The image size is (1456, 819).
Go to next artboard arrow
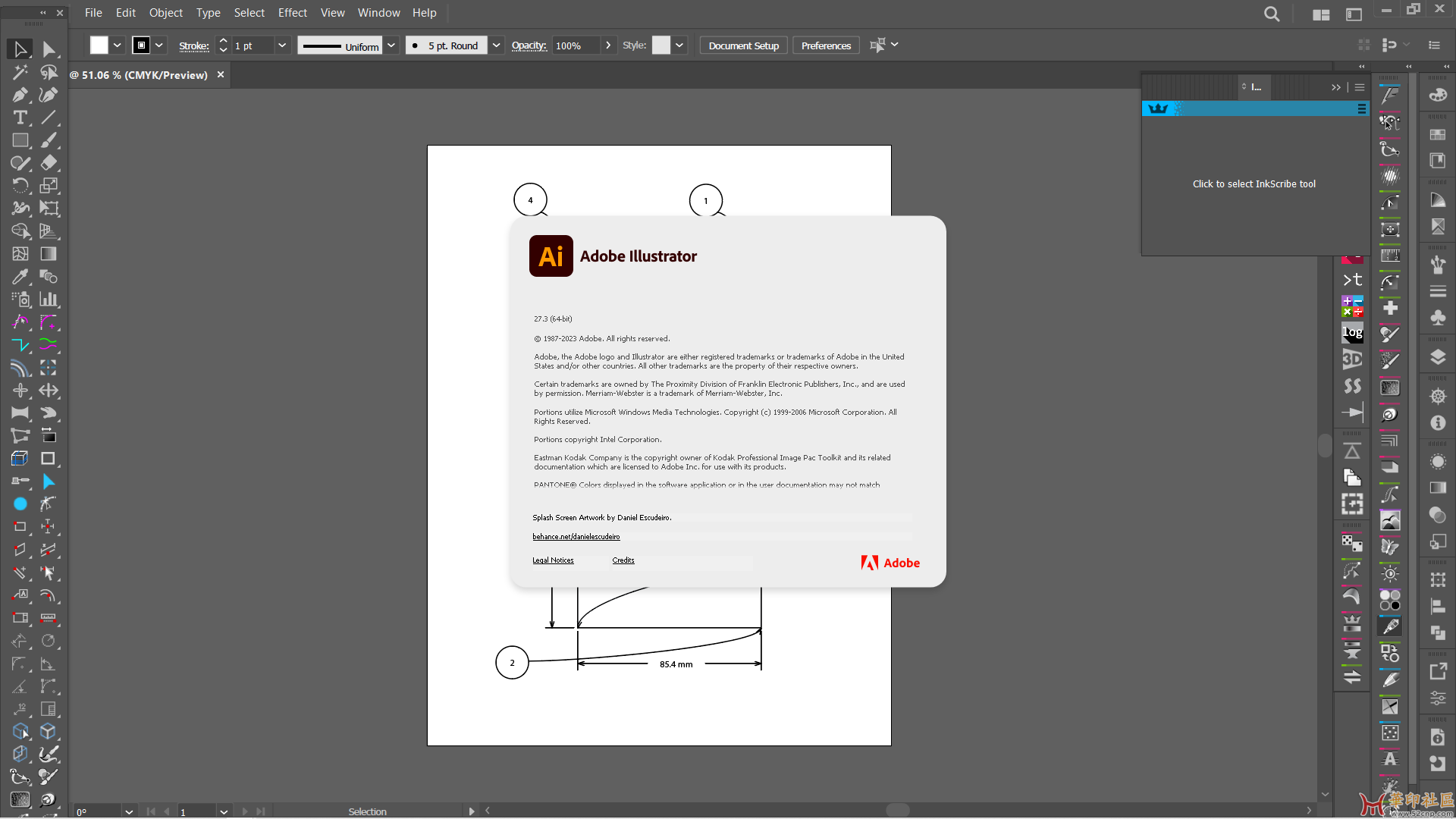[245, 811]
